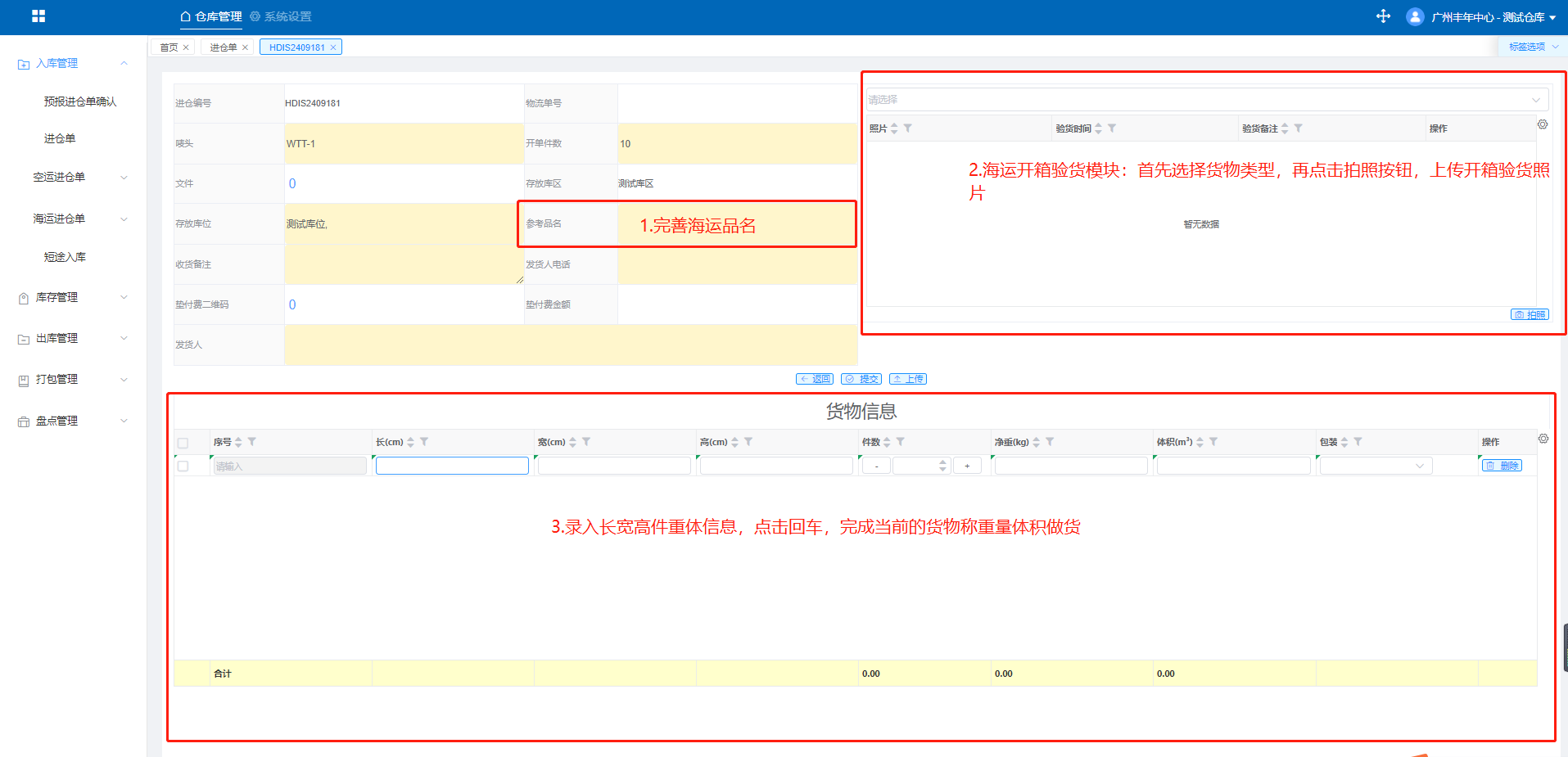Click the filter icon on 包装 column

pyautogui.click(x=1358, y=442)
